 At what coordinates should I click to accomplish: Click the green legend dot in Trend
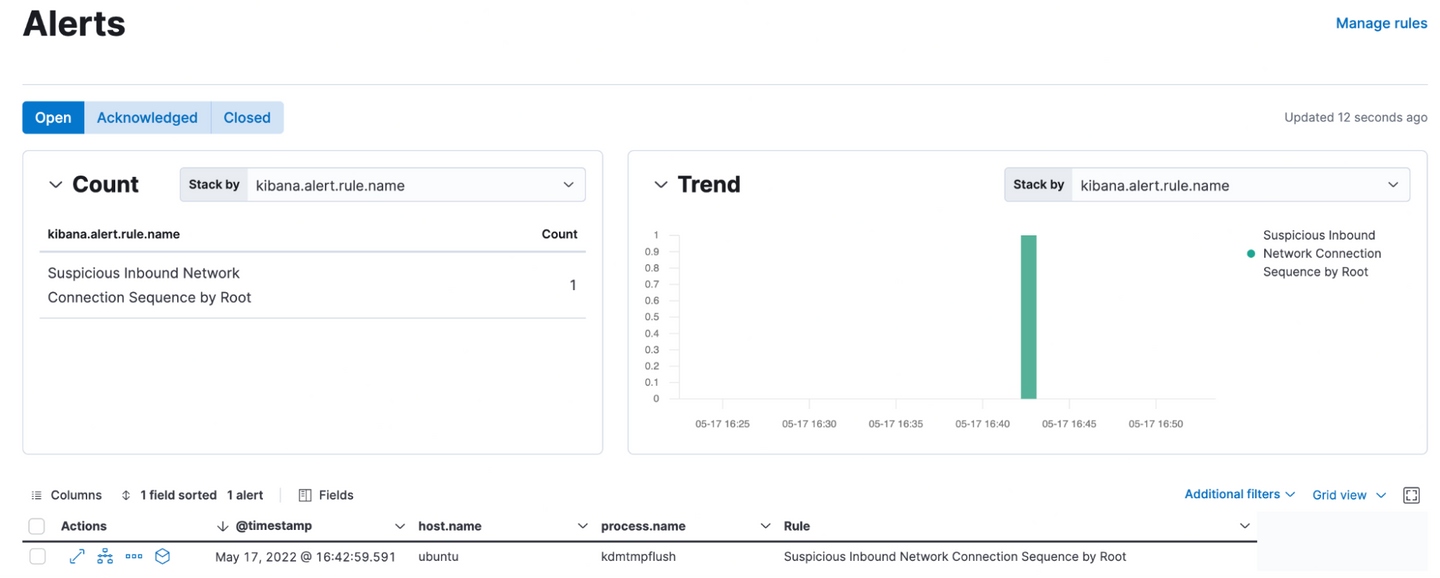[x=1250, y=254]
